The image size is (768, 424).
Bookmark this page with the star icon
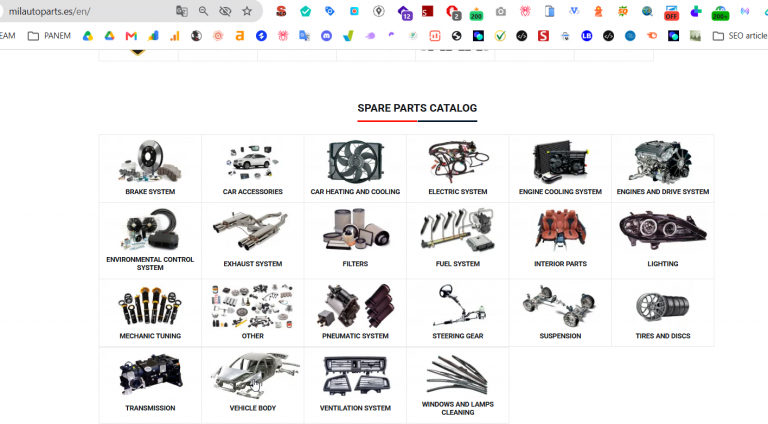pos(247,11)
